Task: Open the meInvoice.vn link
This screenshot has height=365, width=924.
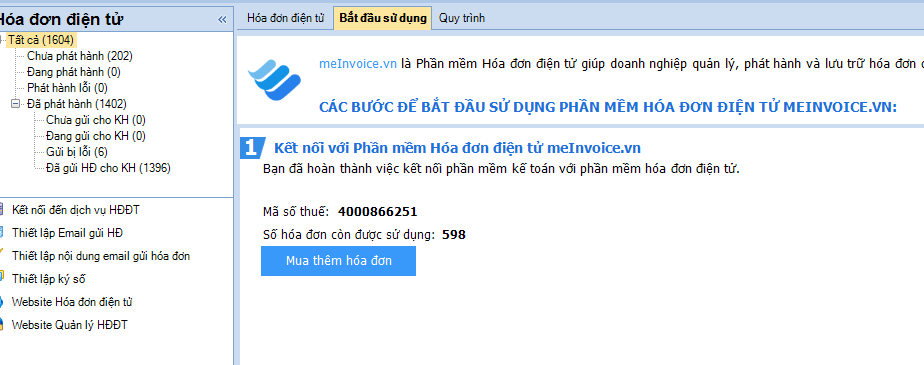Action: [358, 64]
